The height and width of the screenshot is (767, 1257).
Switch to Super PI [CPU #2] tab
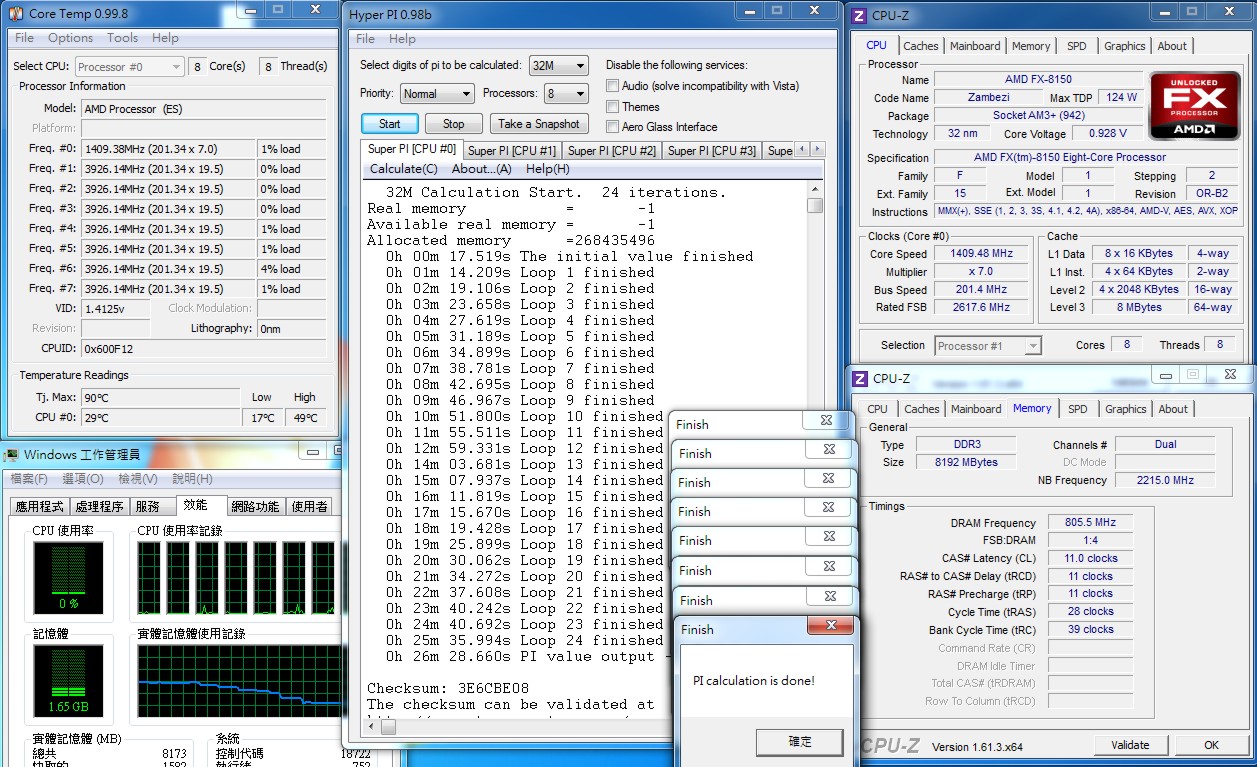click(612, 151)
